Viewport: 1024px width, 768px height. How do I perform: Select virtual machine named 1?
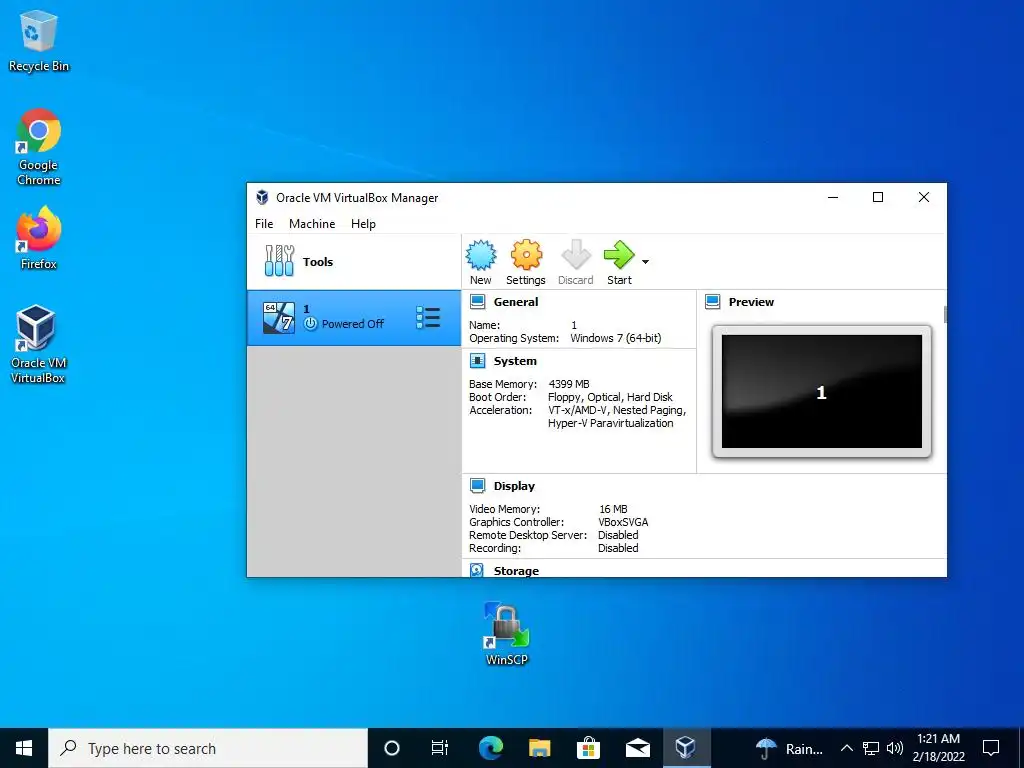(353, 317)
